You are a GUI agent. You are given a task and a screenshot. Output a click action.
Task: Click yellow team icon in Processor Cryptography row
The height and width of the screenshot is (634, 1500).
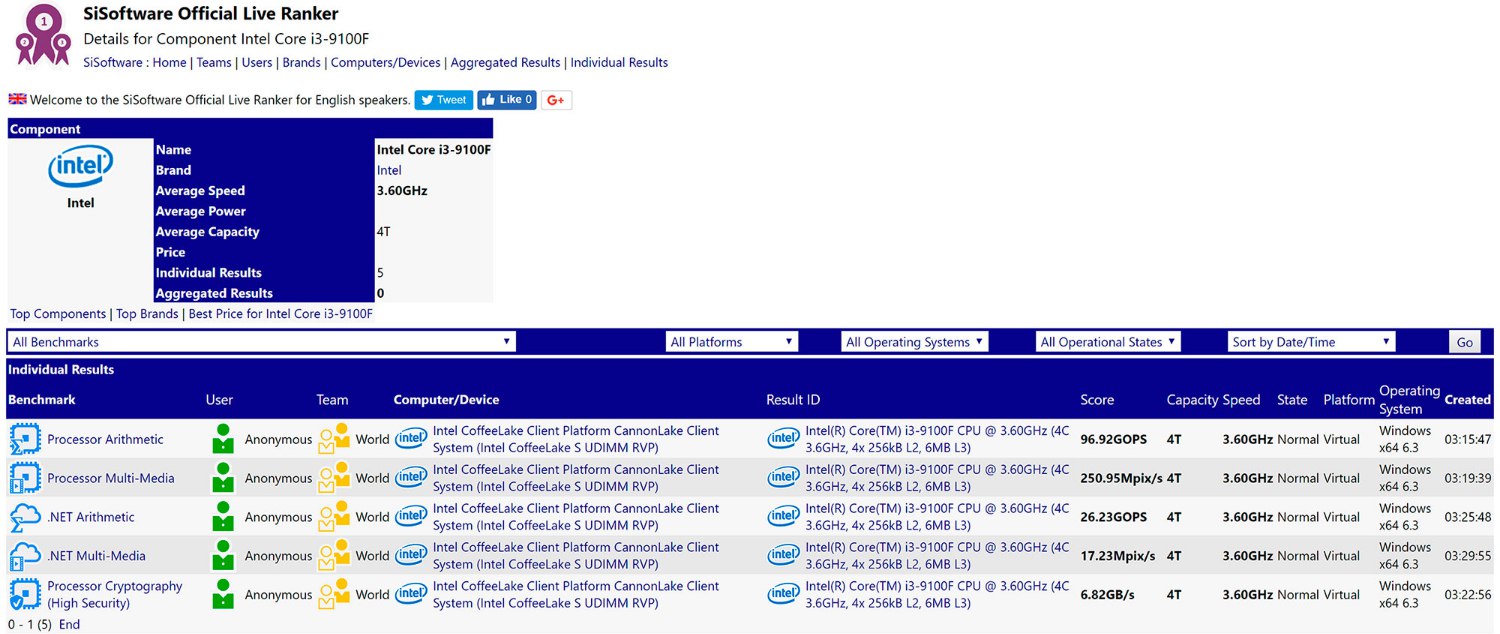(x=334, y=595)
